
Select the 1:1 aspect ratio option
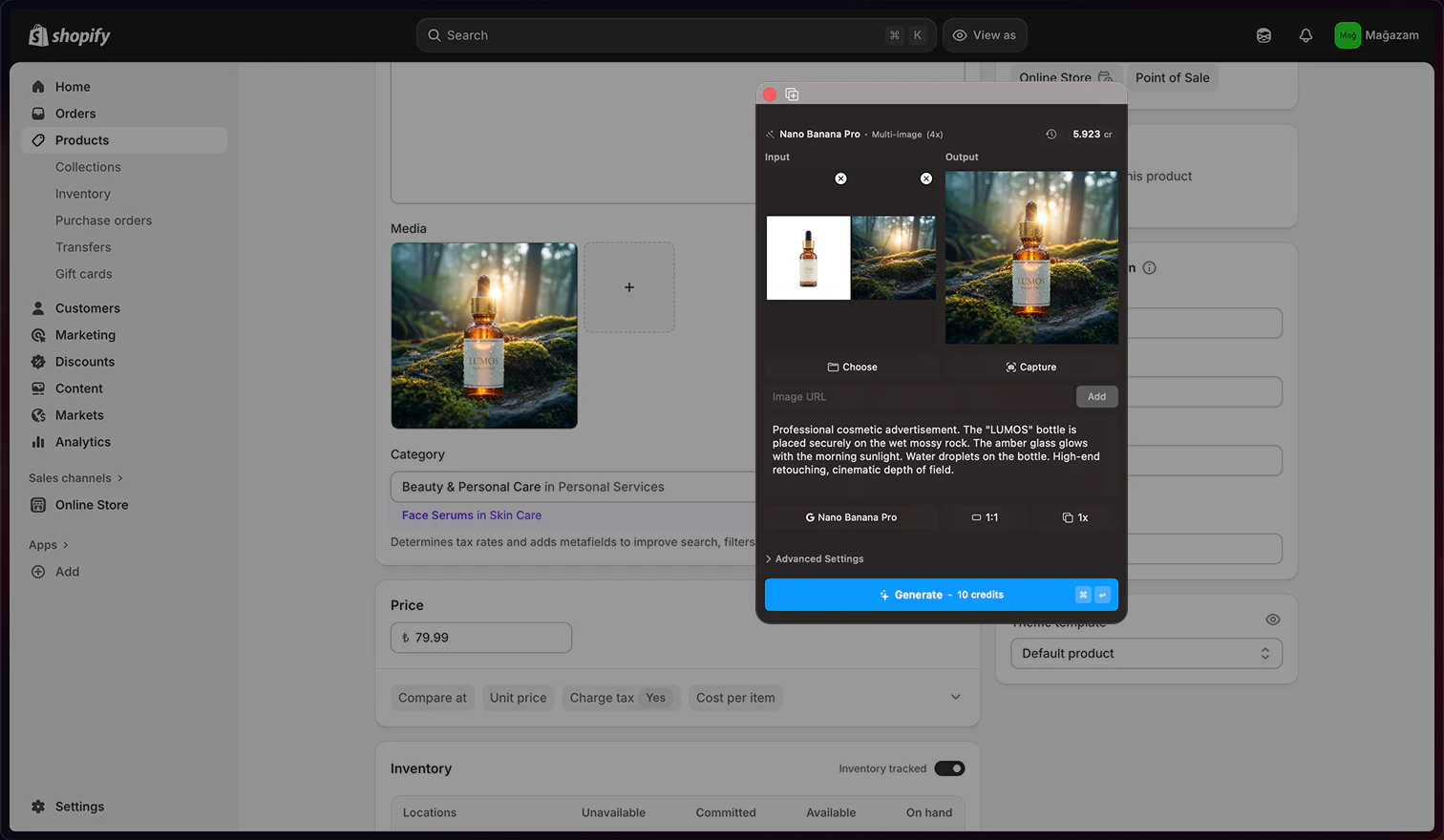point(984,516)
